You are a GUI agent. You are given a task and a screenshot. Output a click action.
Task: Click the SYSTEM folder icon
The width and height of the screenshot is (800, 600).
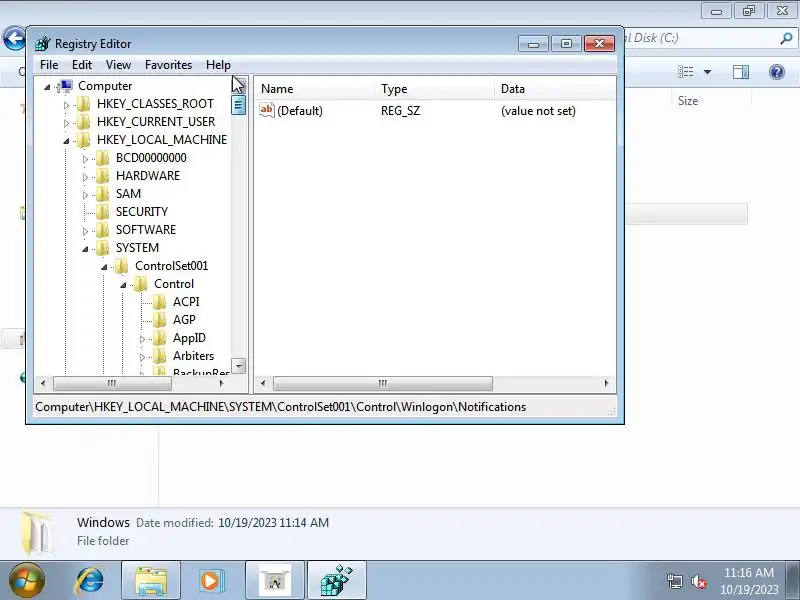(103, 248)
